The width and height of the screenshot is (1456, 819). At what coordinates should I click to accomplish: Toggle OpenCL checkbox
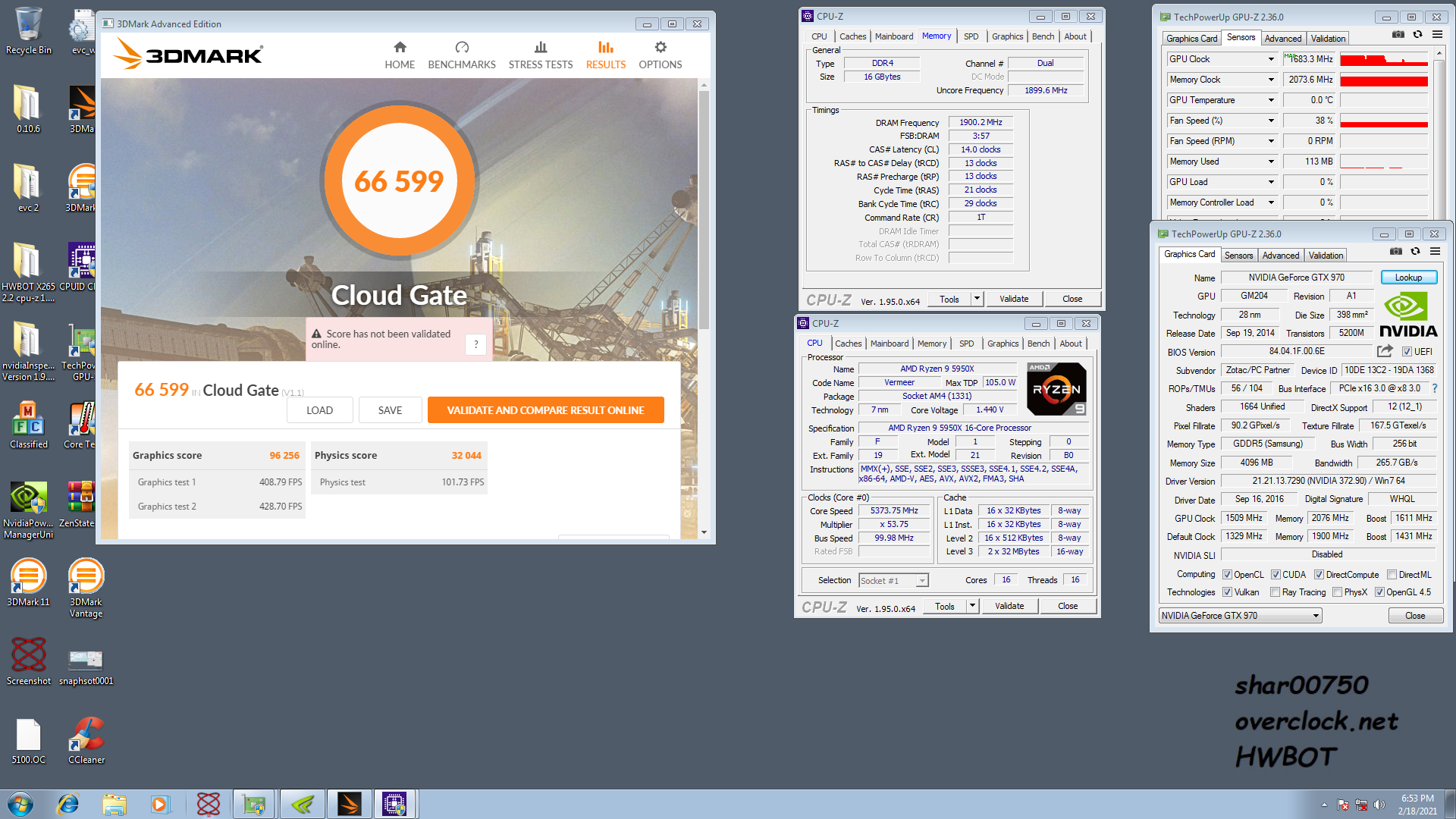(1227, 575)
